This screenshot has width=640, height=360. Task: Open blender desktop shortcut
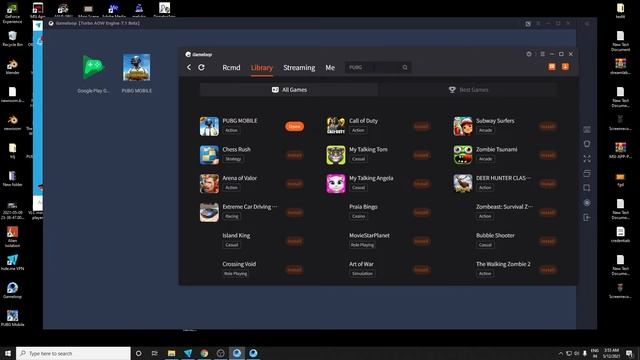pos(12,67)
